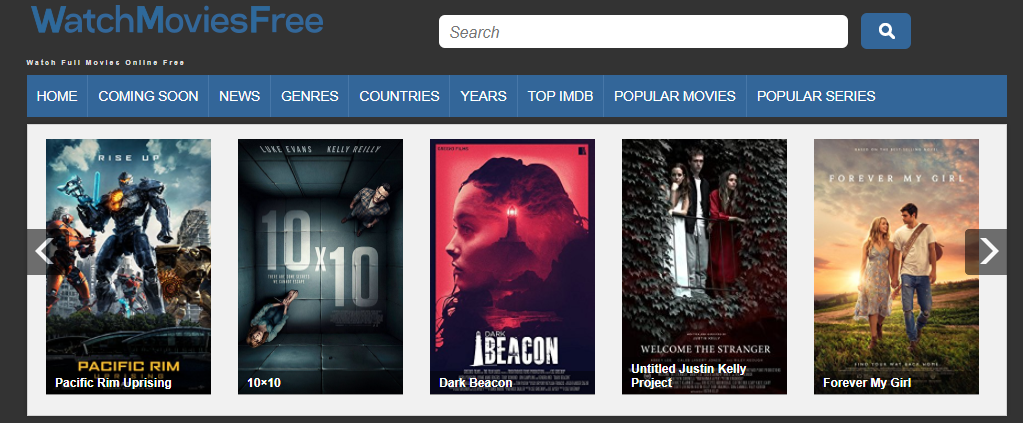Image resolution: width=1023 pixels, height=423 pixels.
Task: Open the Pacific Rim Uprising poster
Action: (x=129, y=266)
